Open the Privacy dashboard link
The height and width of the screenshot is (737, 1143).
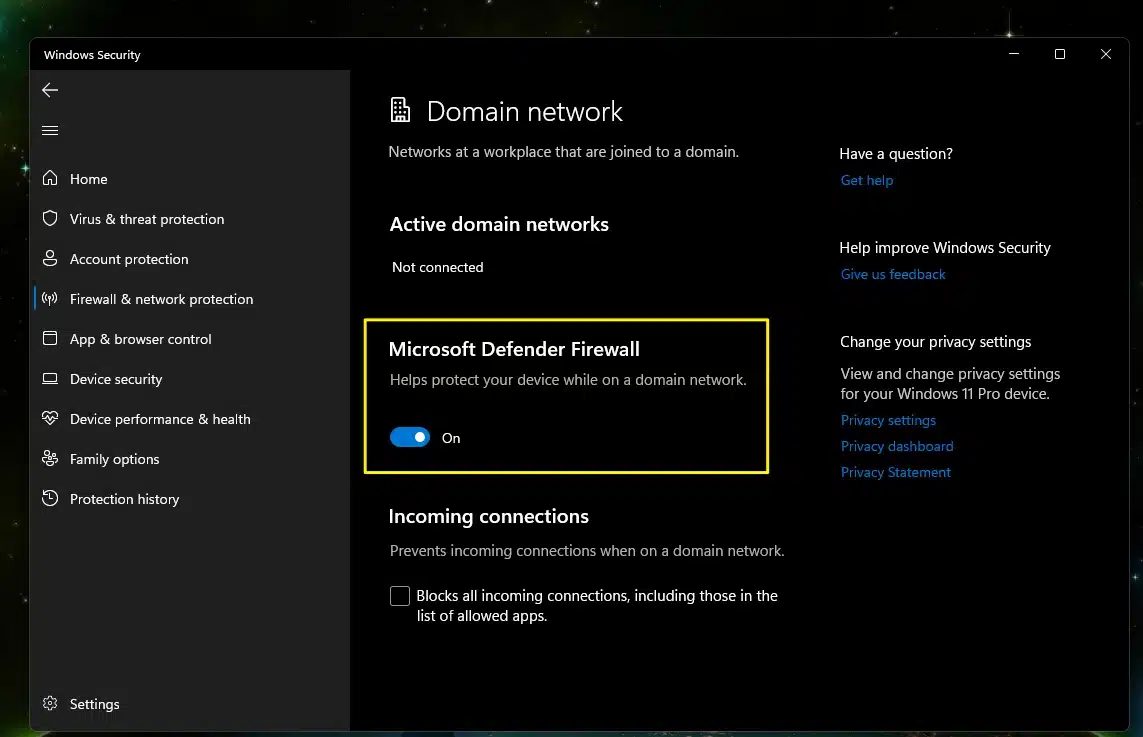pyautogui.click(x=897, y=446)
